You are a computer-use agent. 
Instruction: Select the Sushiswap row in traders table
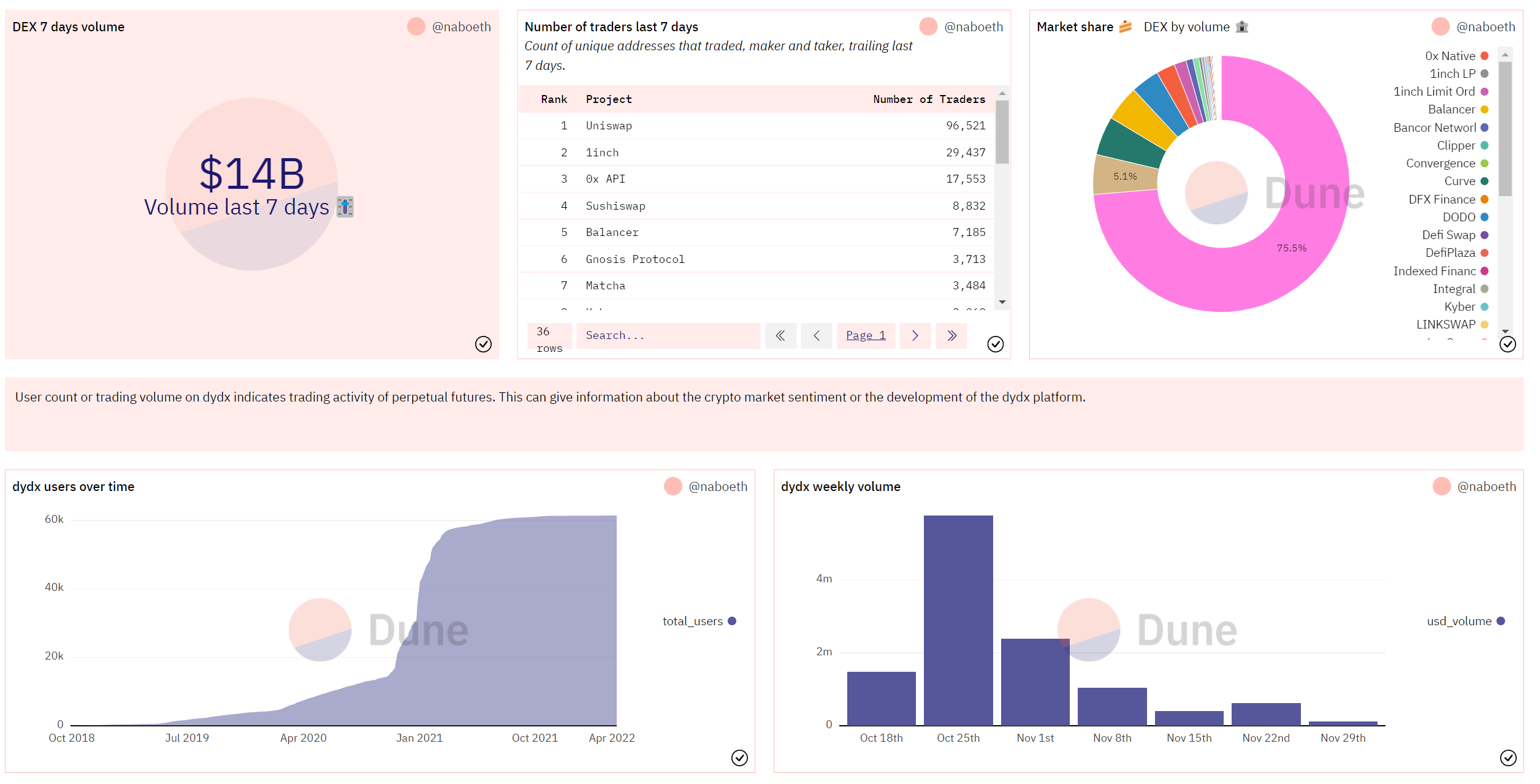click(x=756, y=206)
